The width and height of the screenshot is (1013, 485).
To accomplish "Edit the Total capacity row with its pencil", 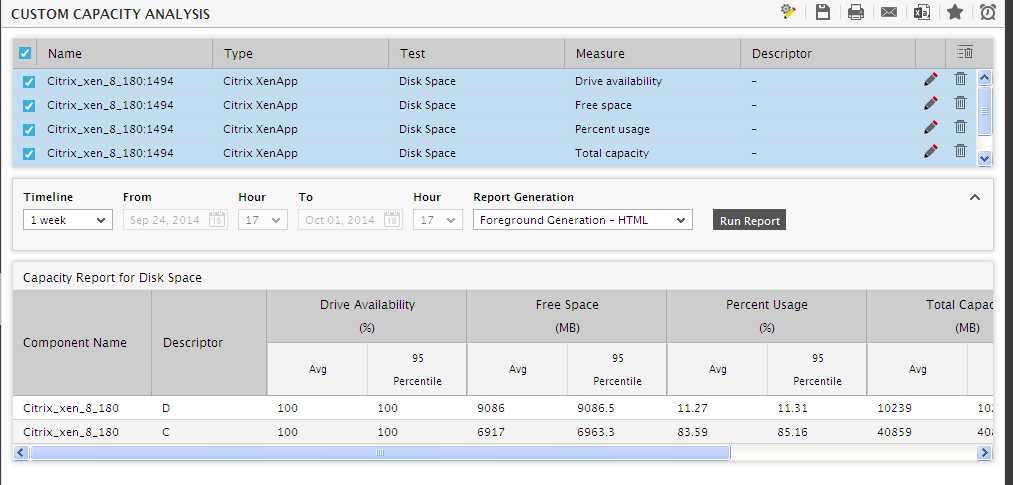I will point(930,150).
